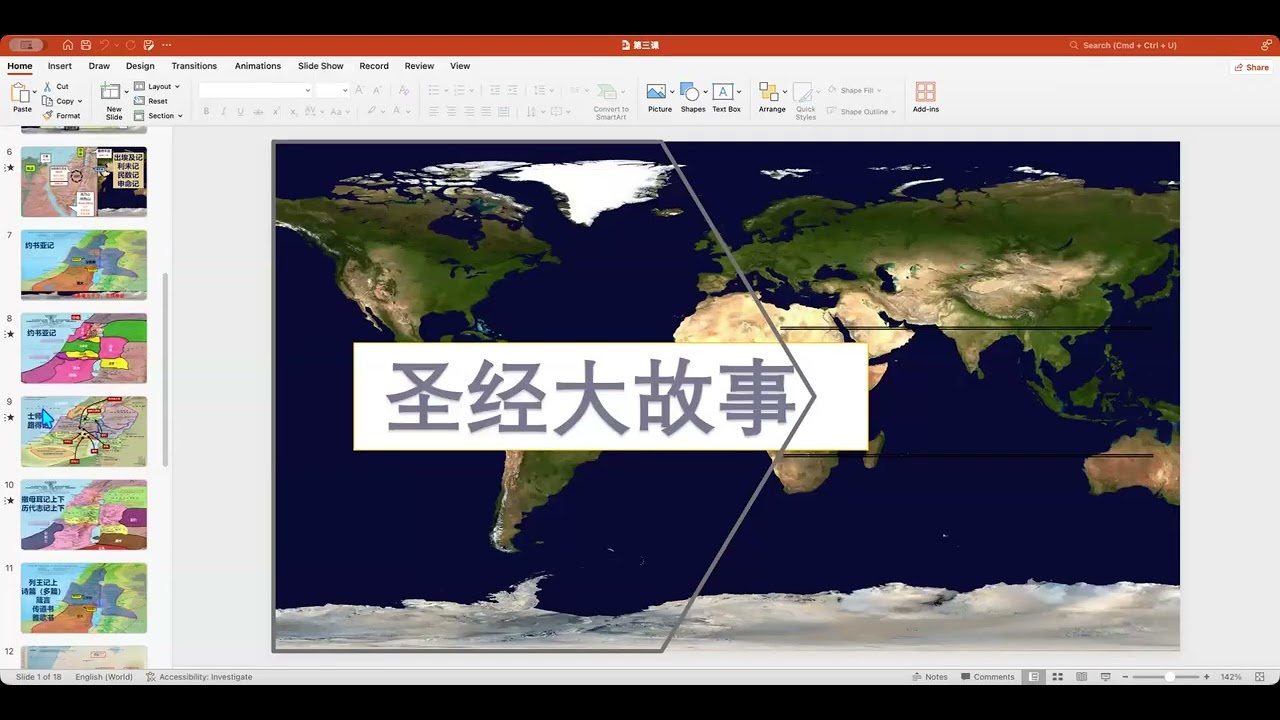Open the more options ellipsis in title bar

pyautogui.click(x=167, y=45)
